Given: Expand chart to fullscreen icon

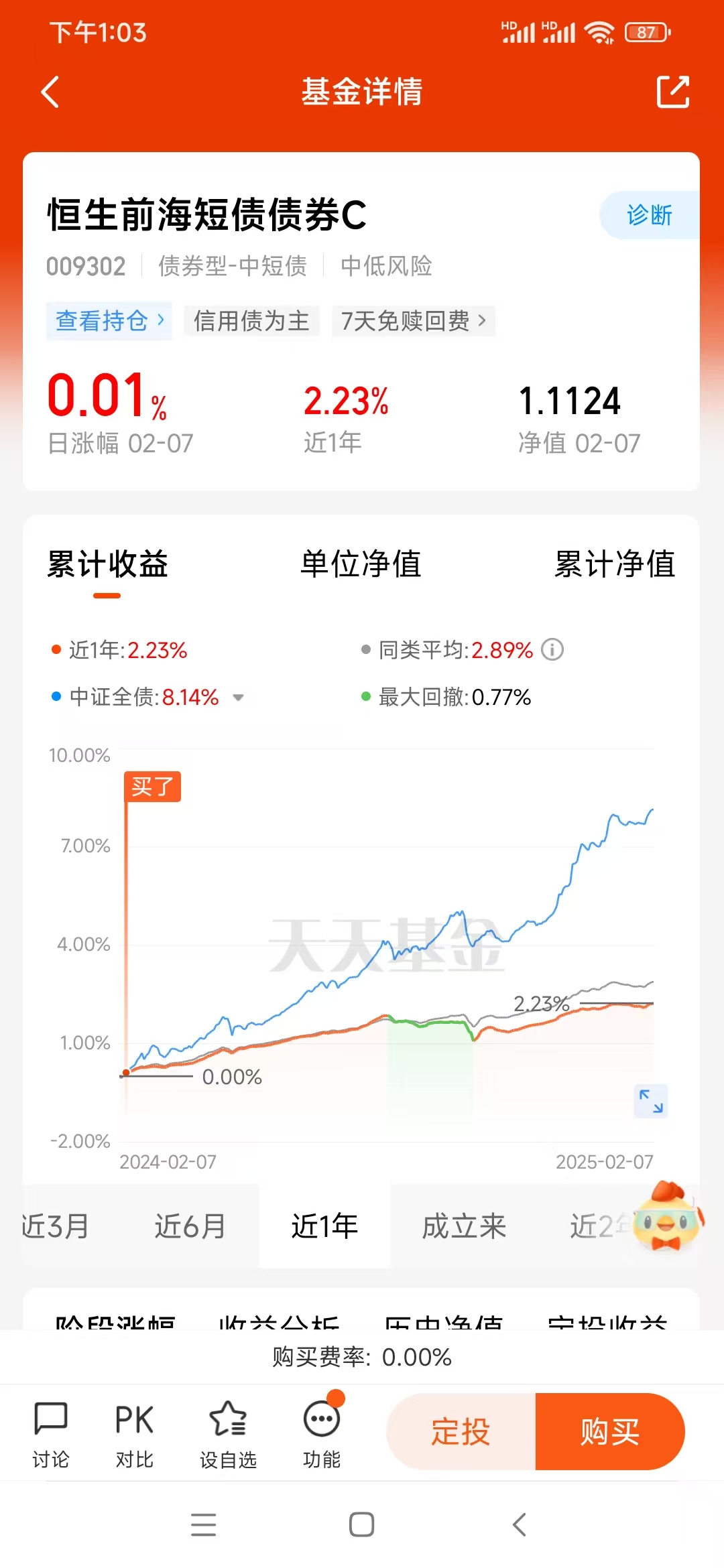Looking at the screenshot, I should point(651,1100).
